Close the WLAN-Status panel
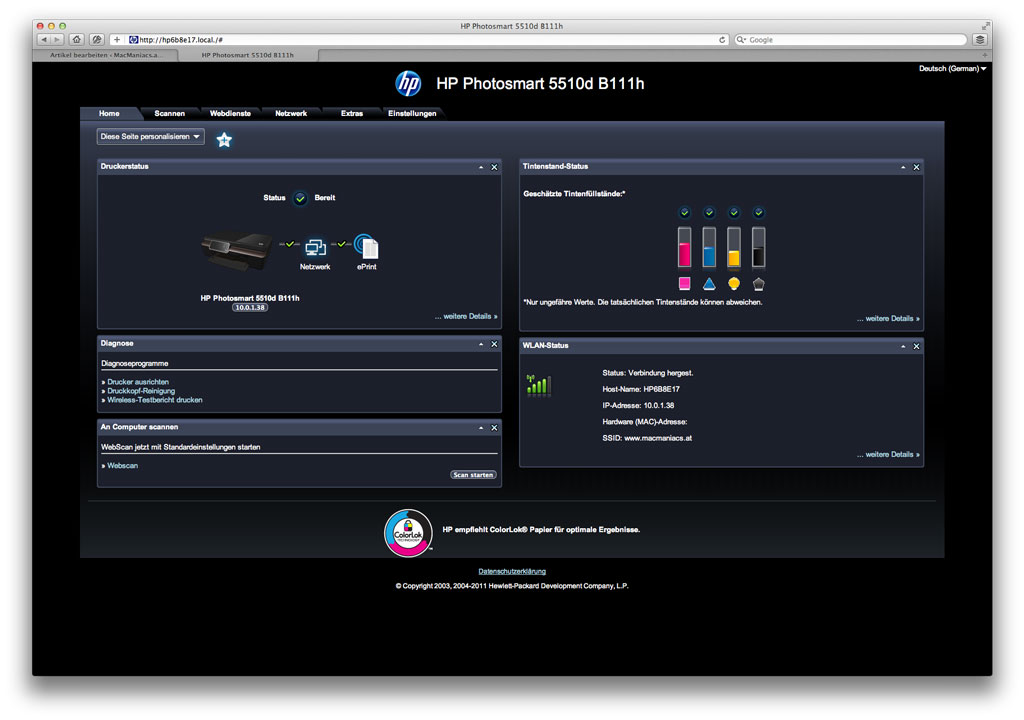The image size is (1024, 720). click(916, 346)
